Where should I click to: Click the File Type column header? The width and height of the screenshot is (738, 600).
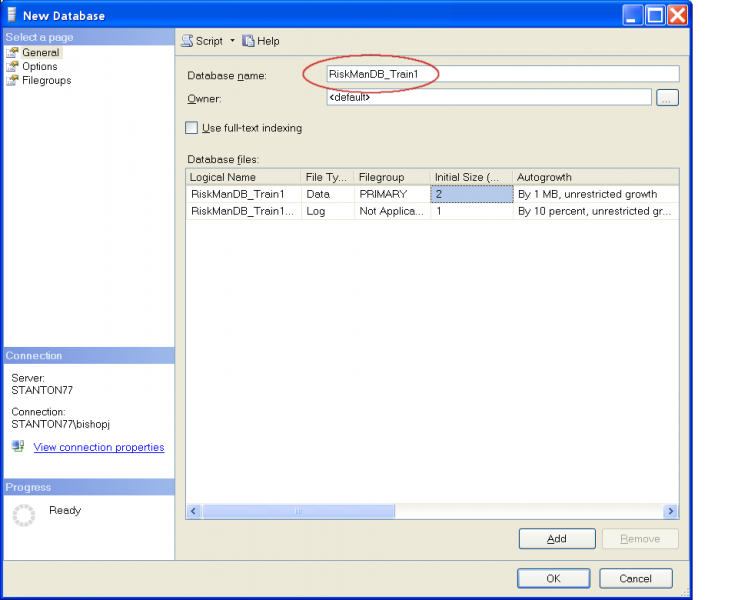click(327, 177)
